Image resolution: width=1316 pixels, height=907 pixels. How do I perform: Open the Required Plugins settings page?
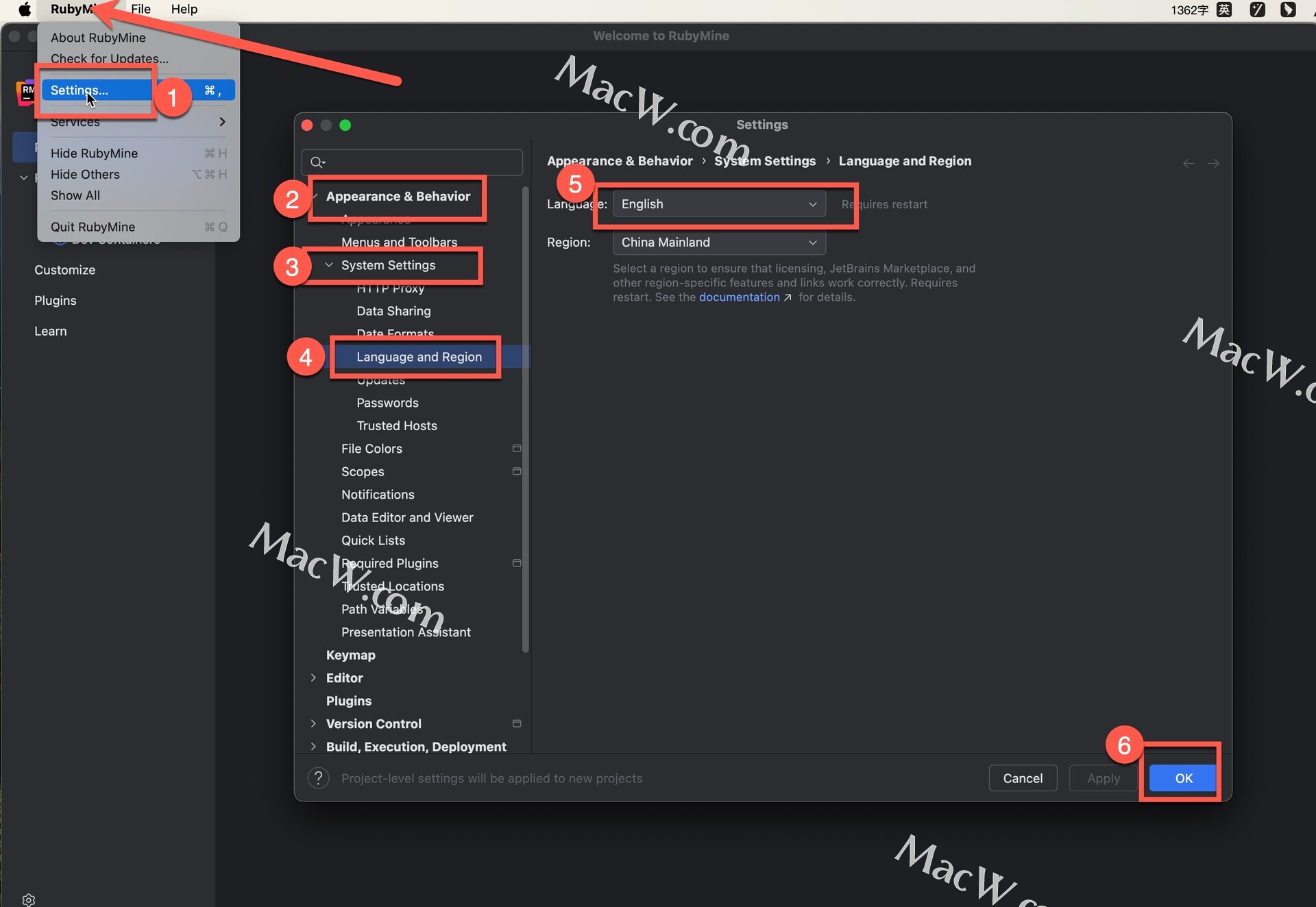pos(389,563)
